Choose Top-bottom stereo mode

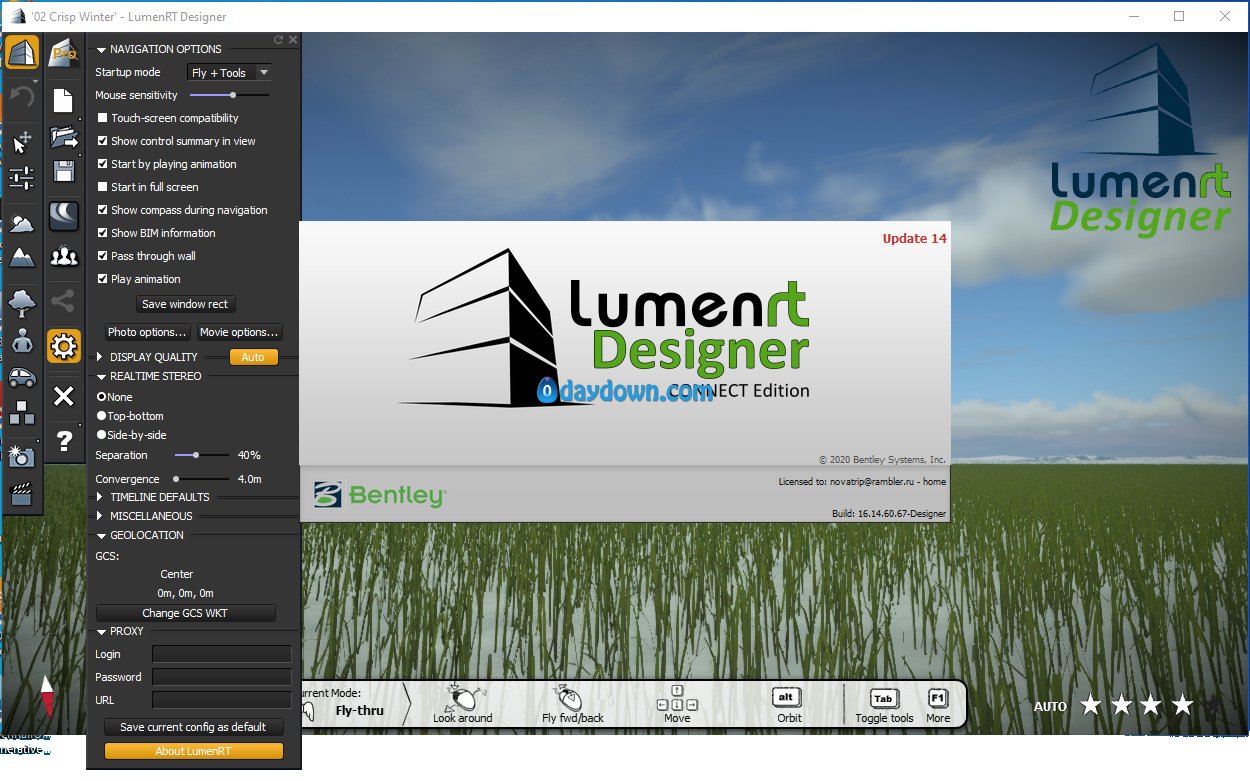(x=101, y=416)
